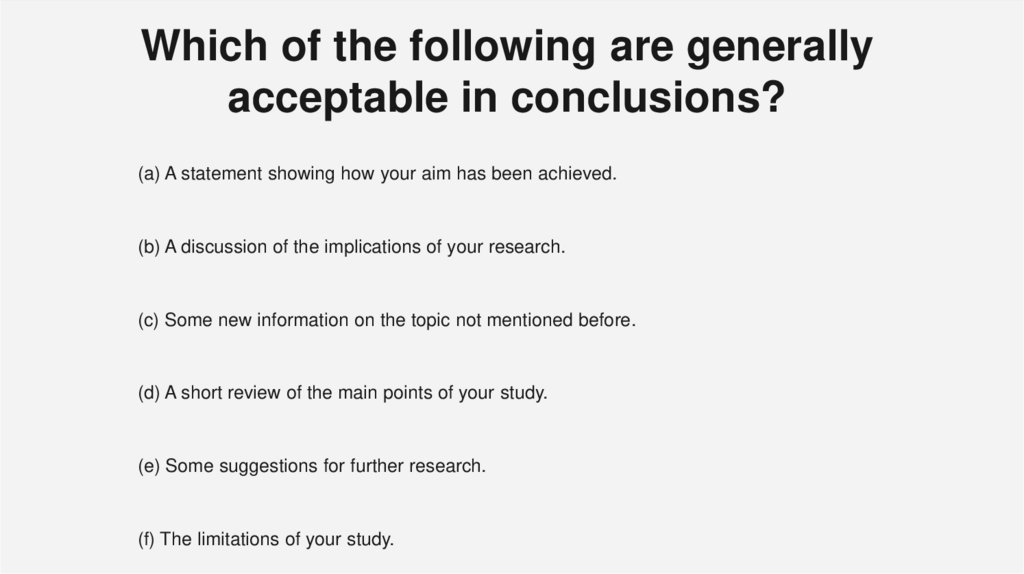1024x574 pixels.
Task: Pick option (d) short review of main points
Action: 342,393
